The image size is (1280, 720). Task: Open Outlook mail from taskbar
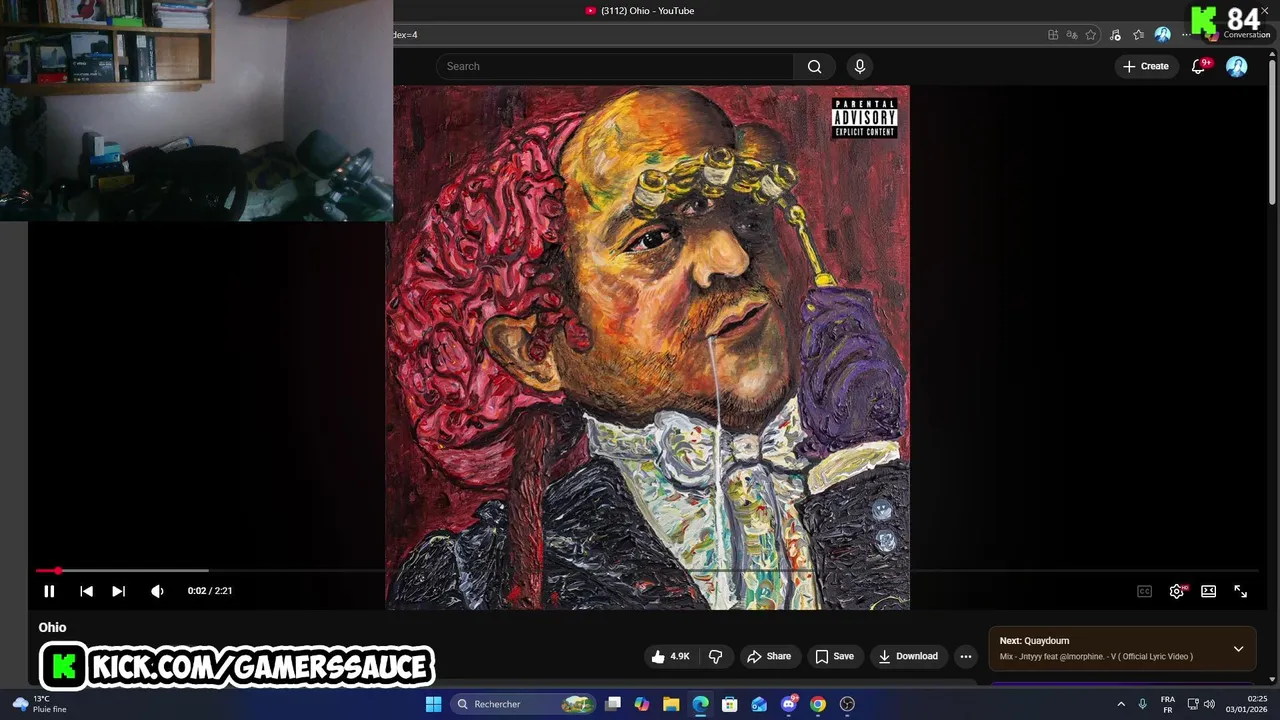tap(759, 704)
